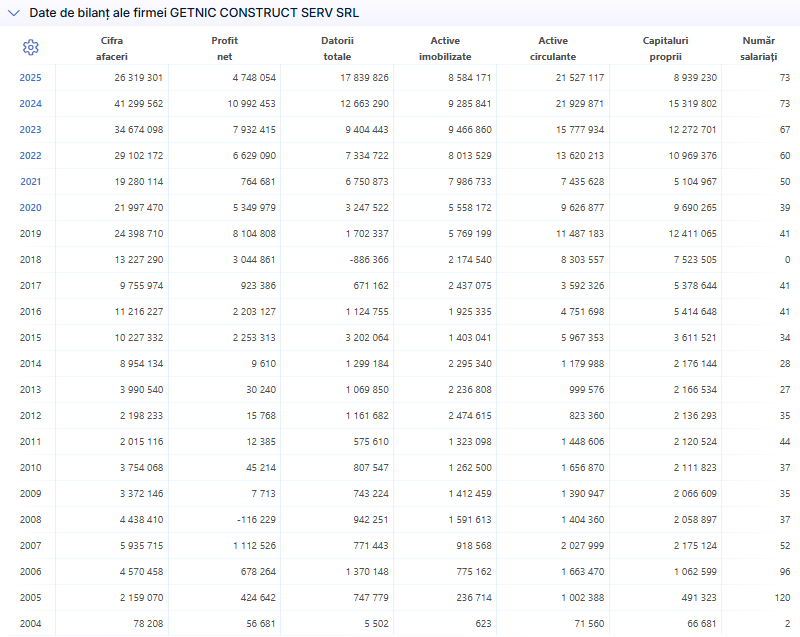Open the table settings gear icon
Screen dimensions: 800x637
31,47
